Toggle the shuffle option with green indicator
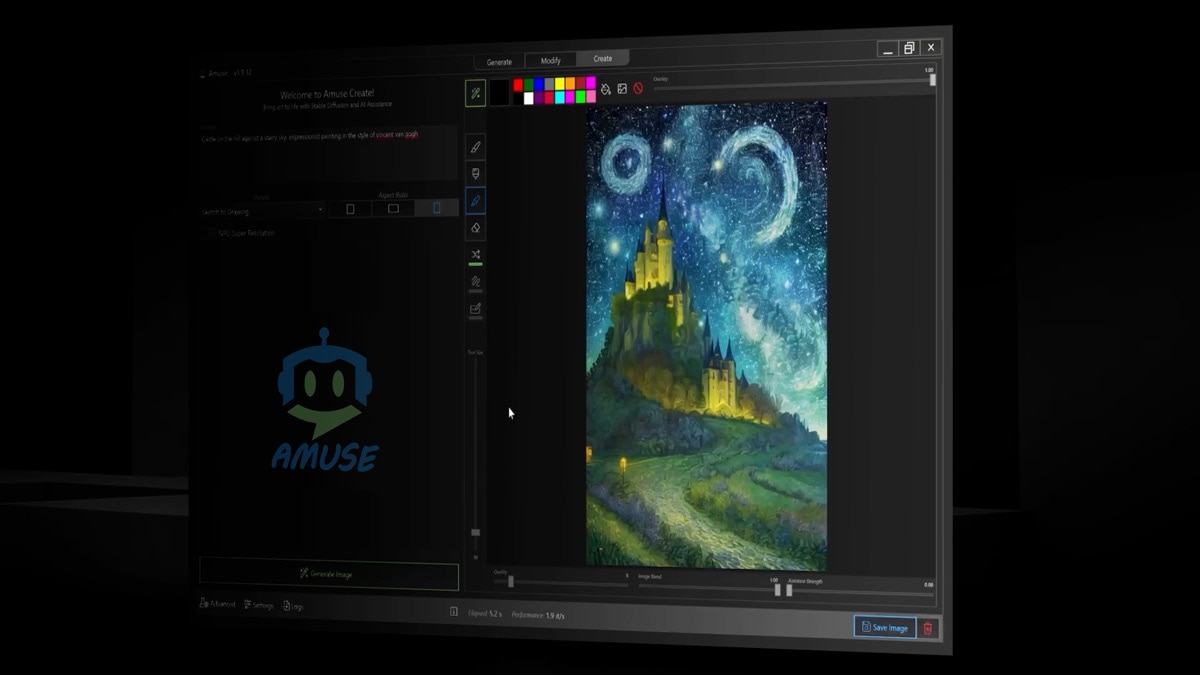 coord(476,255)
